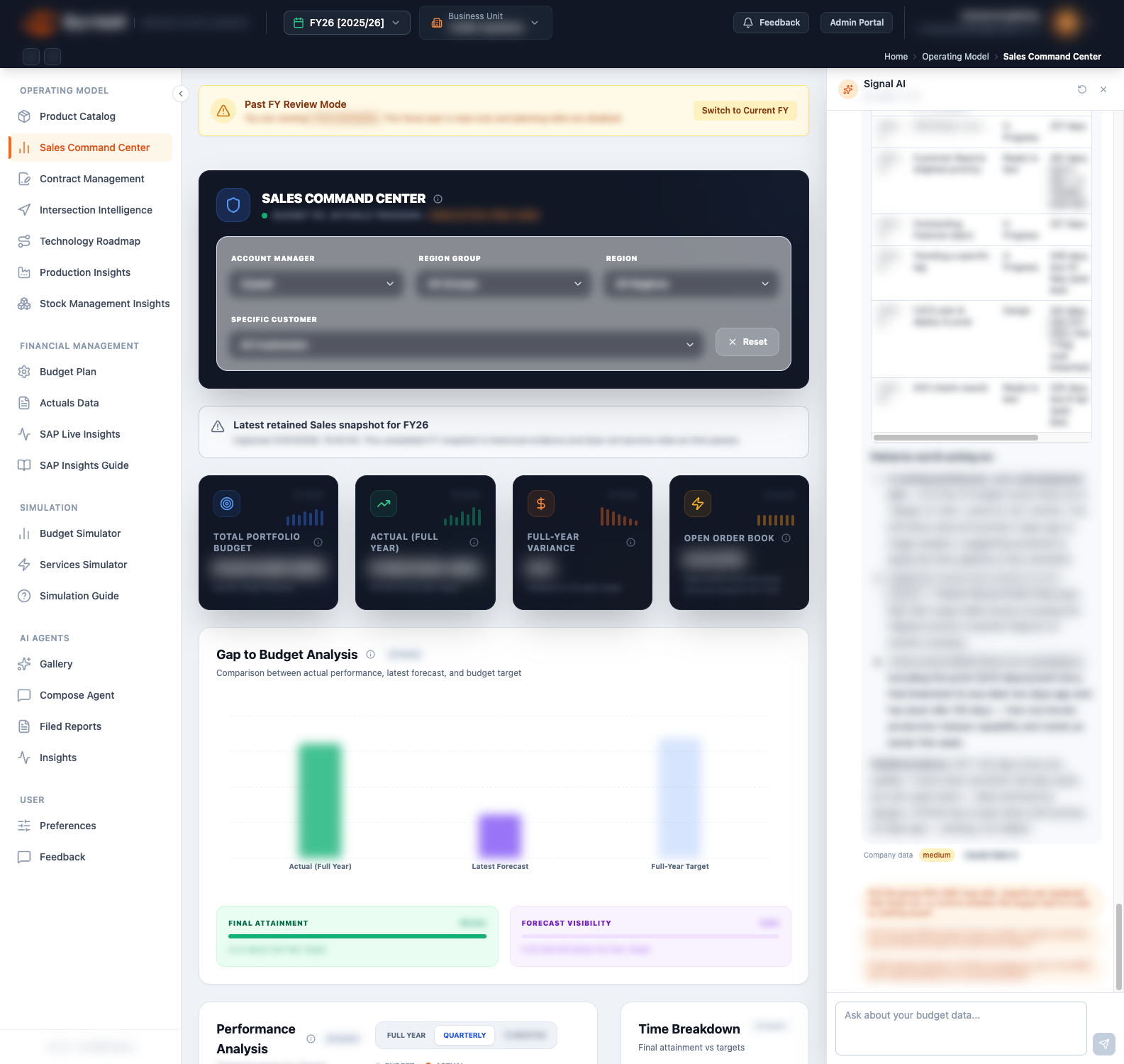Click the Budget Simulator icon
The image size is (1124, 1064).
24,533
